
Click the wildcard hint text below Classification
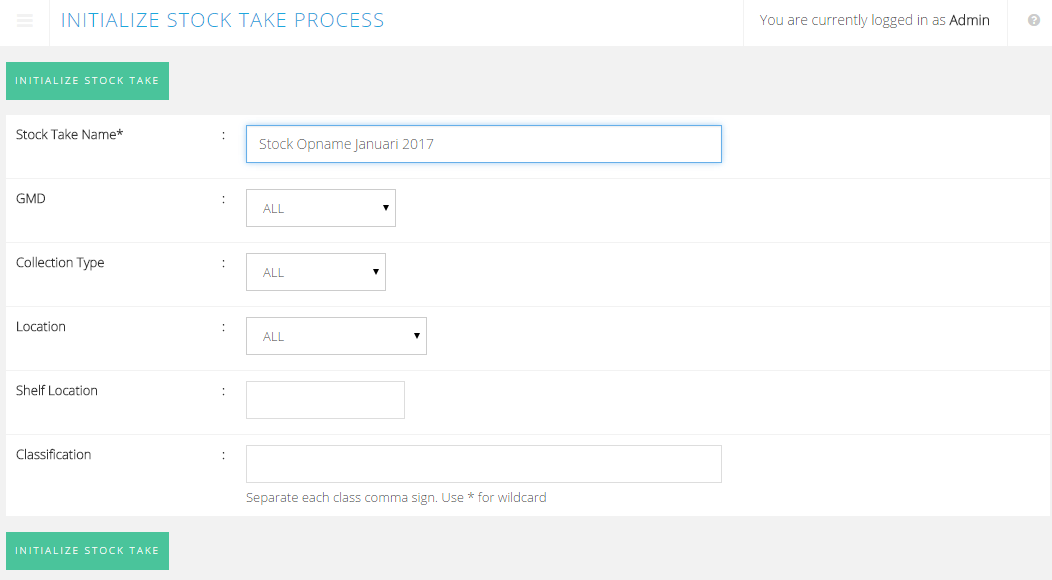(x=396, y=497)
